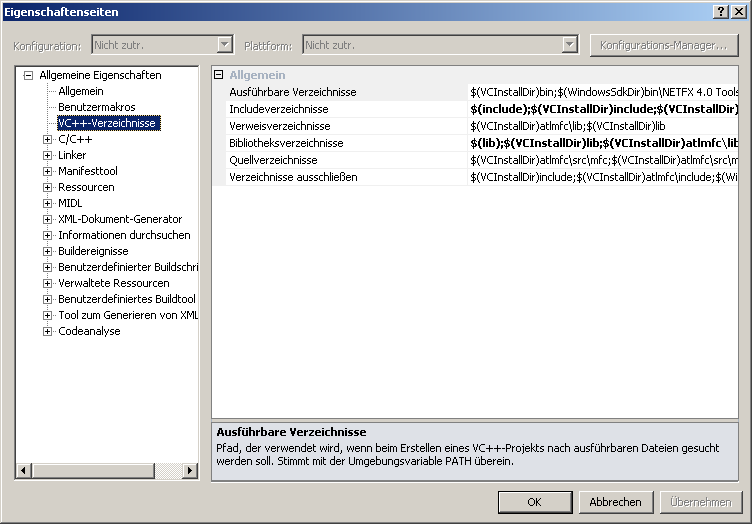Select the Buildereignisse tree label

click(x=93, y=251)
